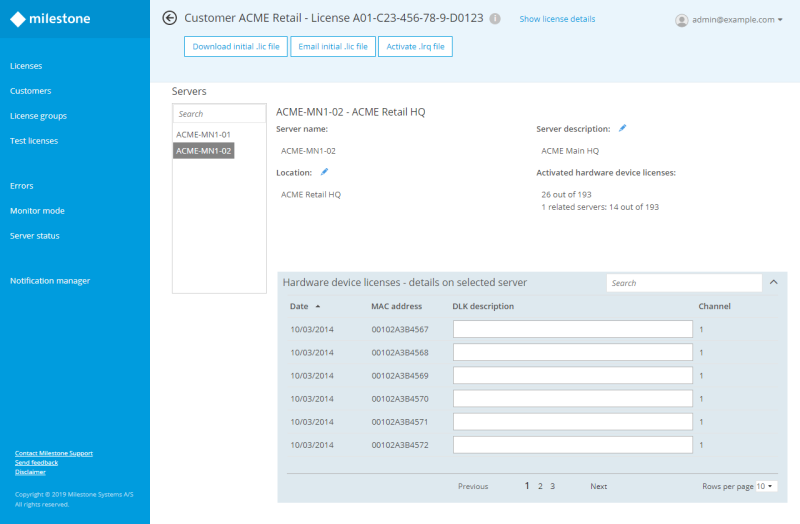Click '1 related servers: 14 out of 193'
This screenshot has height=524, width=800.
pos(600,207)
